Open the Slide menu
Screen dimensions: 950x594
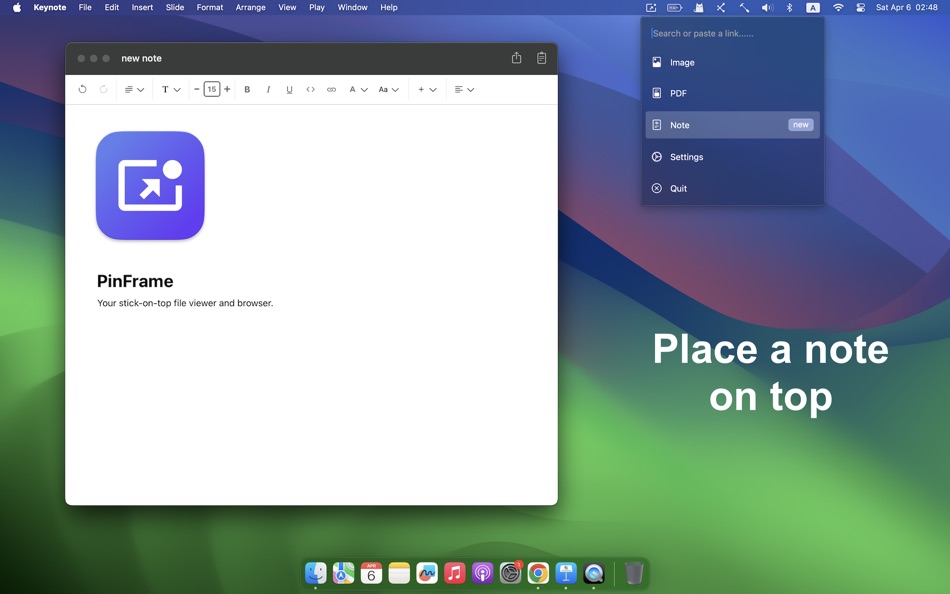[175, 7]
